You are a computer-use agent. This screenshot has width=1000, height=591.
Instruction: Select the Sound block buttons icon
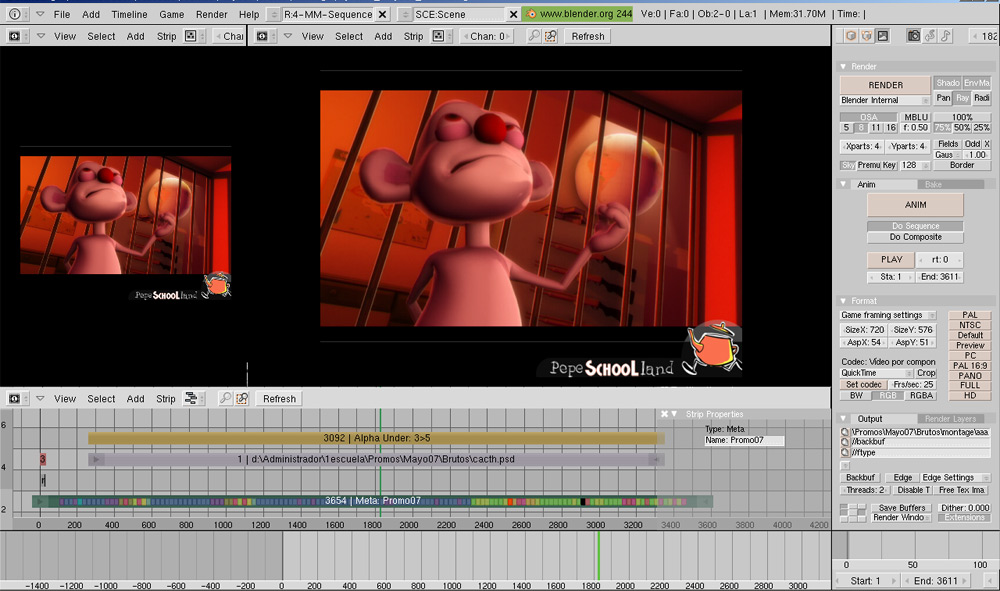[946, 36]
